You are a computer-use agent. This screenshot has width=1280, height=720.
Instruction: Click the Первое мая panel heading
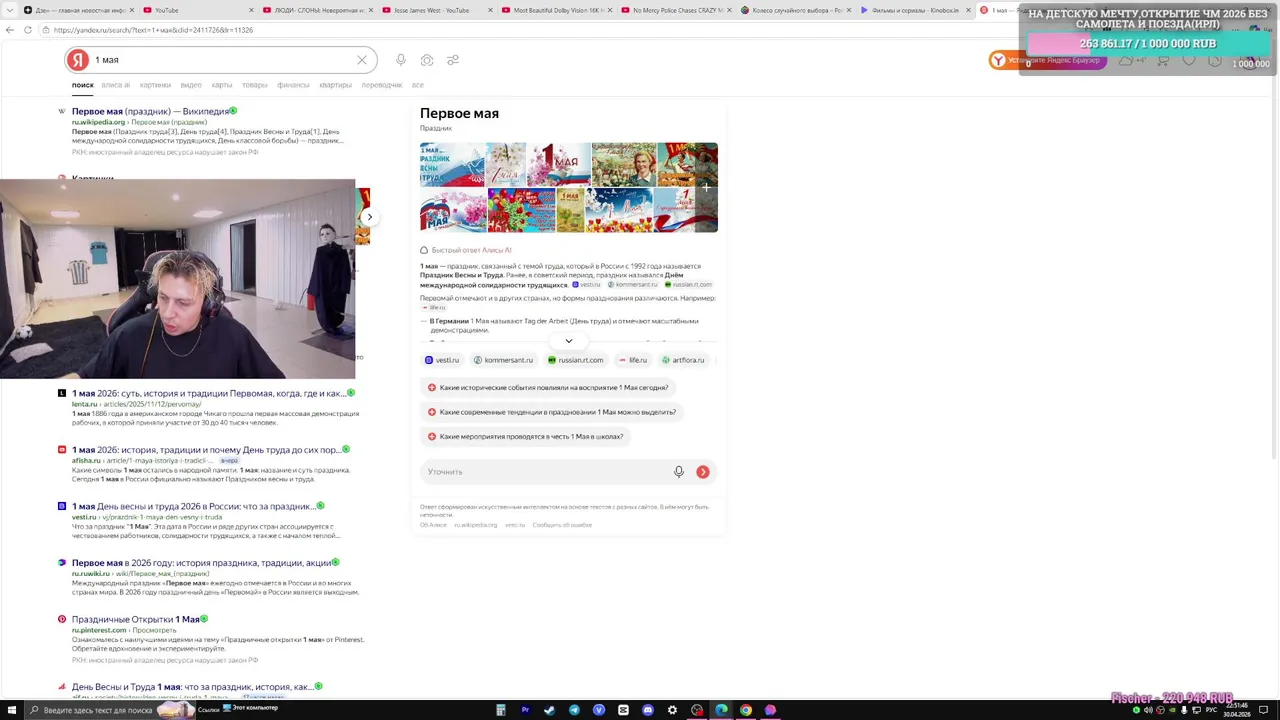click(x=459, y=113)
